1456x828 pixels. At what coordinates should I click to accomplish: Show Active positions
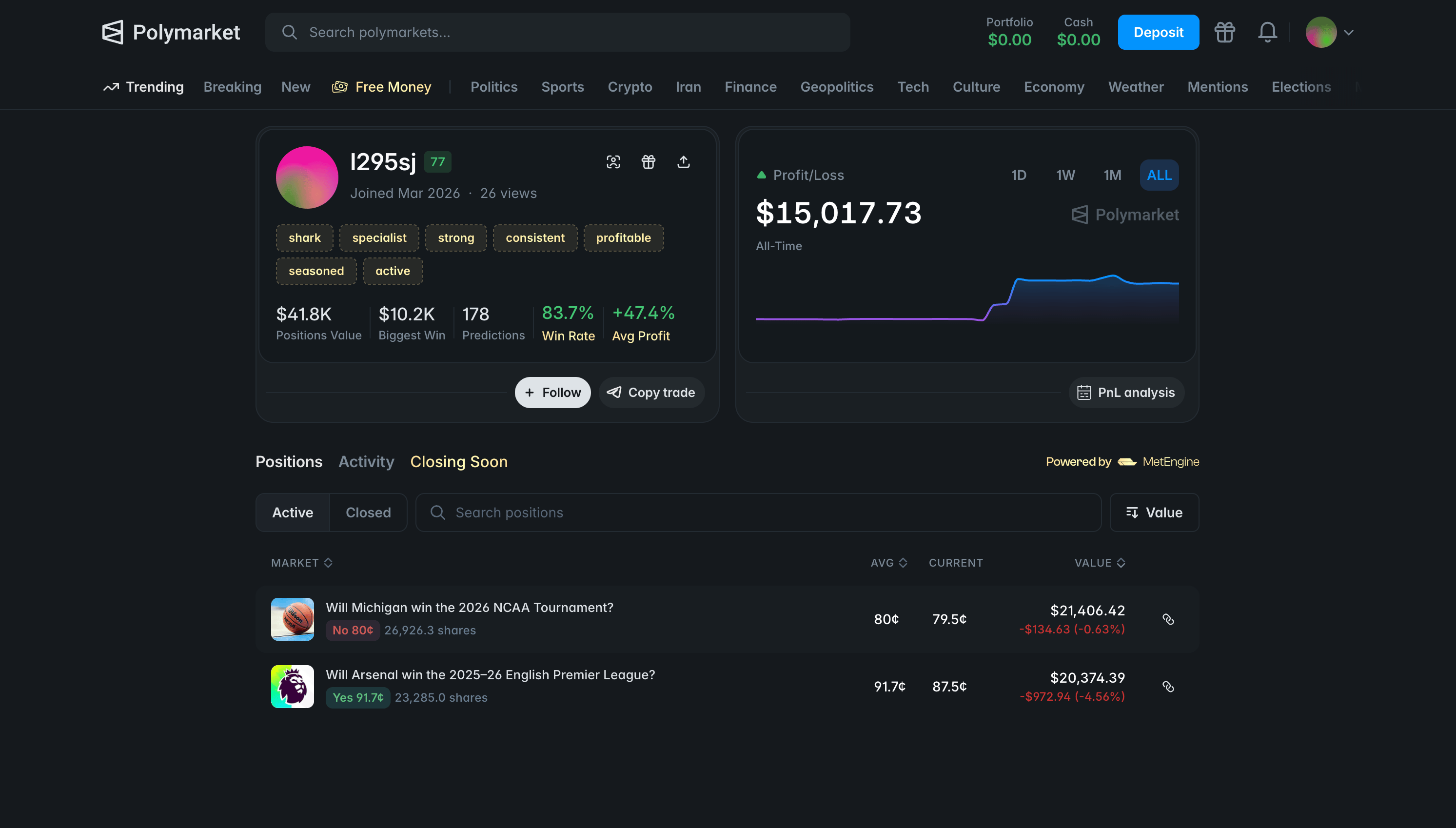[293, 513]
